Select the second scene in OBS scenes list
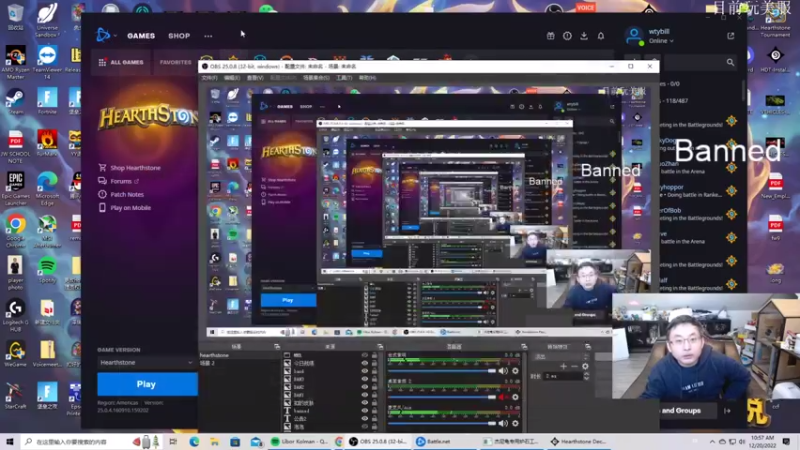Image resolution: width=800 pixels, height=450 pixels. (x=238, y=363)
